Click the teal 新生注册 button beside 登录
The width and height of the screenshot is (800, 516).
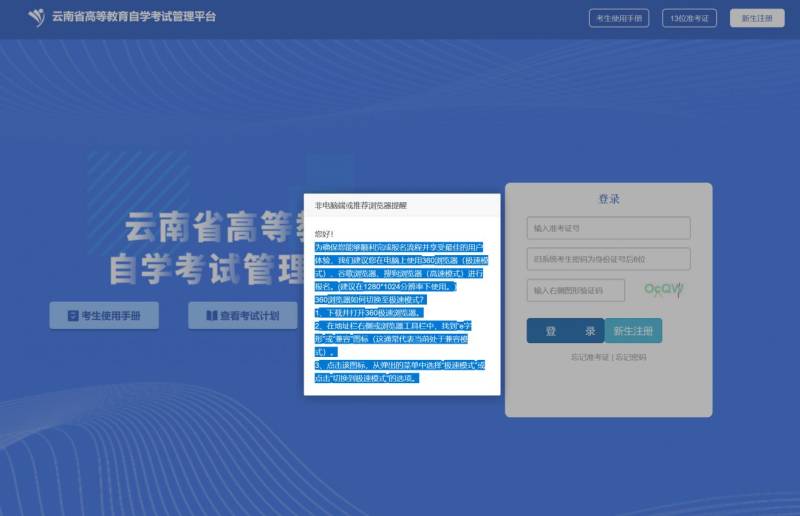632,331
